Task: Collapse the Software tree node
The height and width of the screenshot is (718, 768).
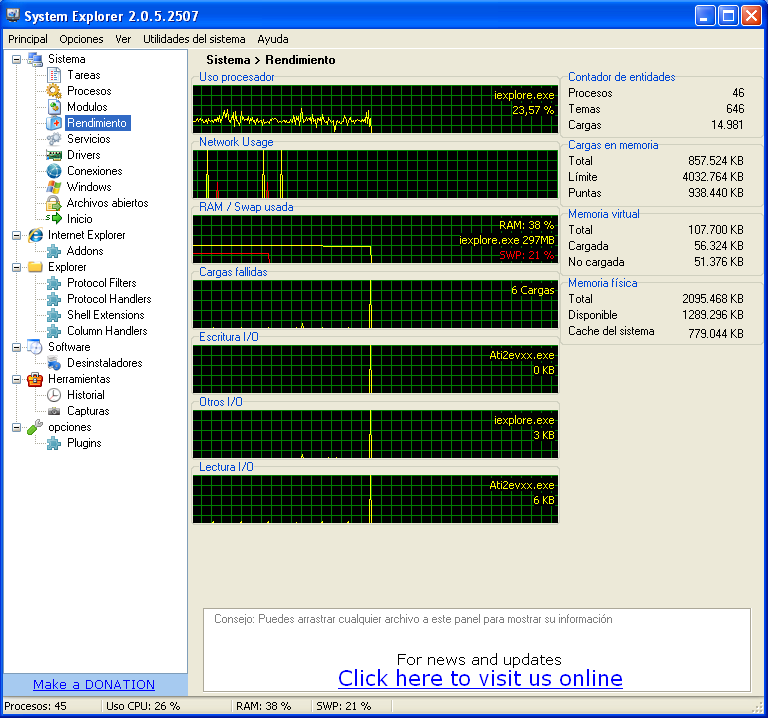Action: click(x=16, y=347)
